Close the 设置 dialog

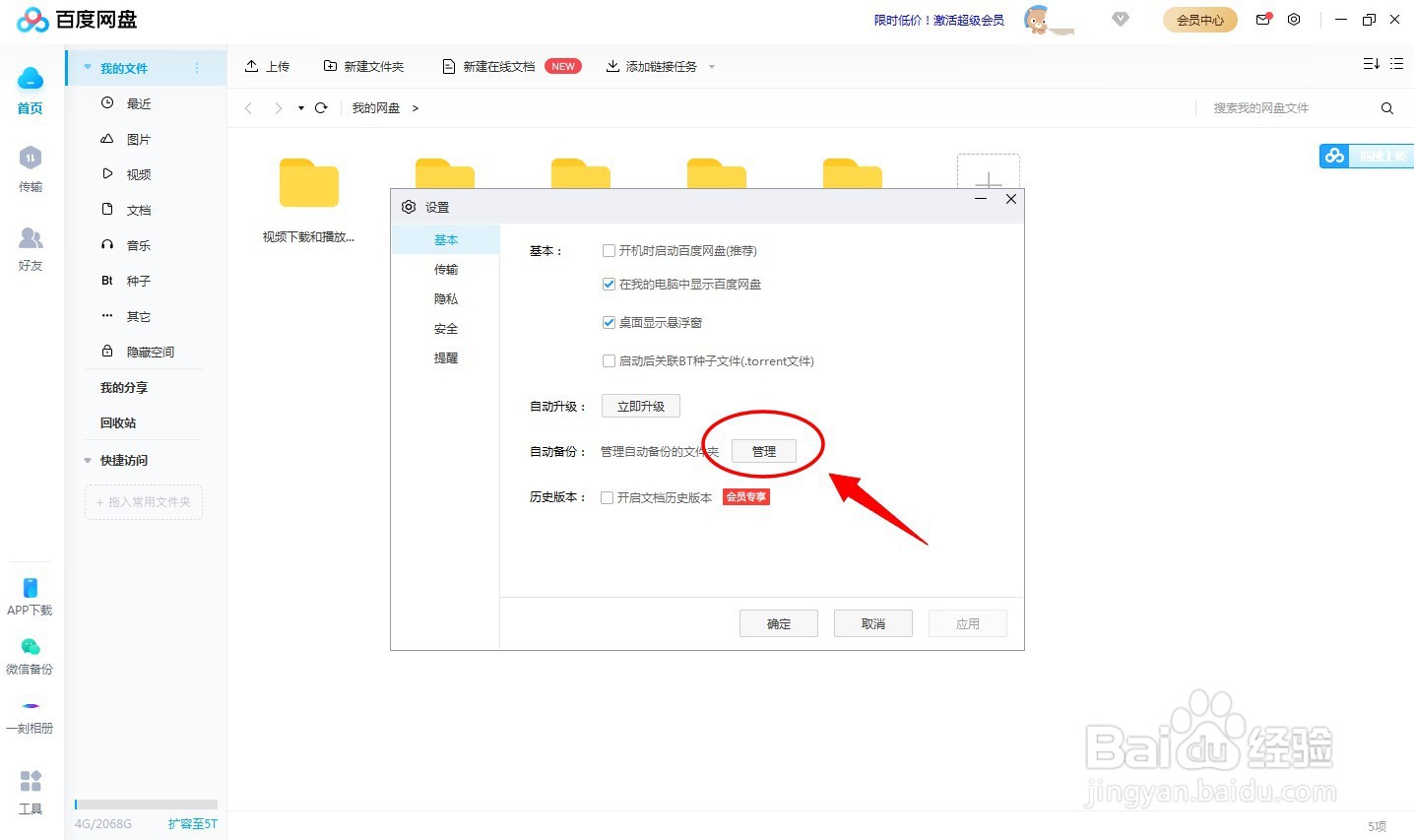click(x=1010, y=199)
